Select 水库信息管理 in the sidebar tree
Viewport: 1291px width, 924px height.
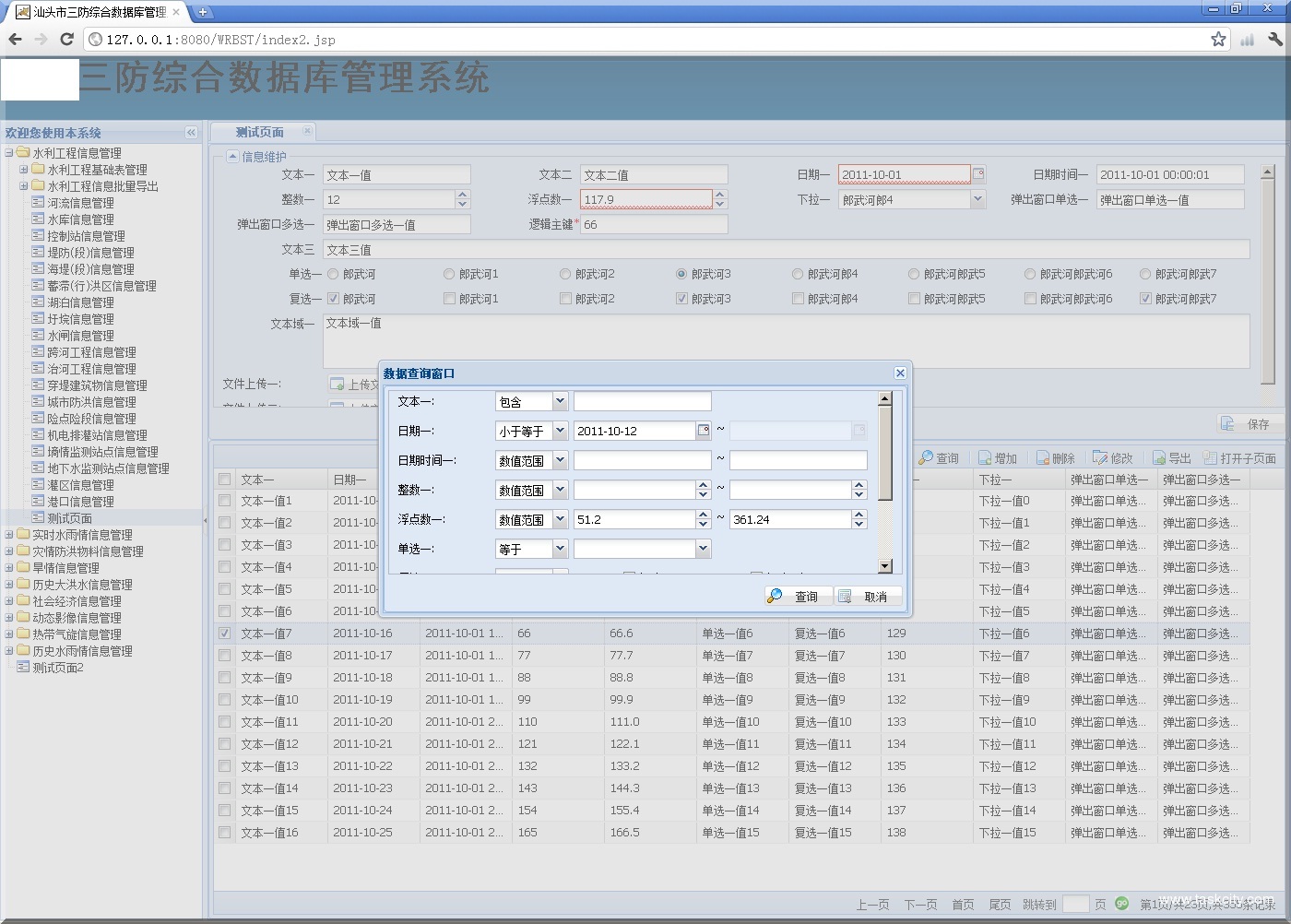coord(80,219)
